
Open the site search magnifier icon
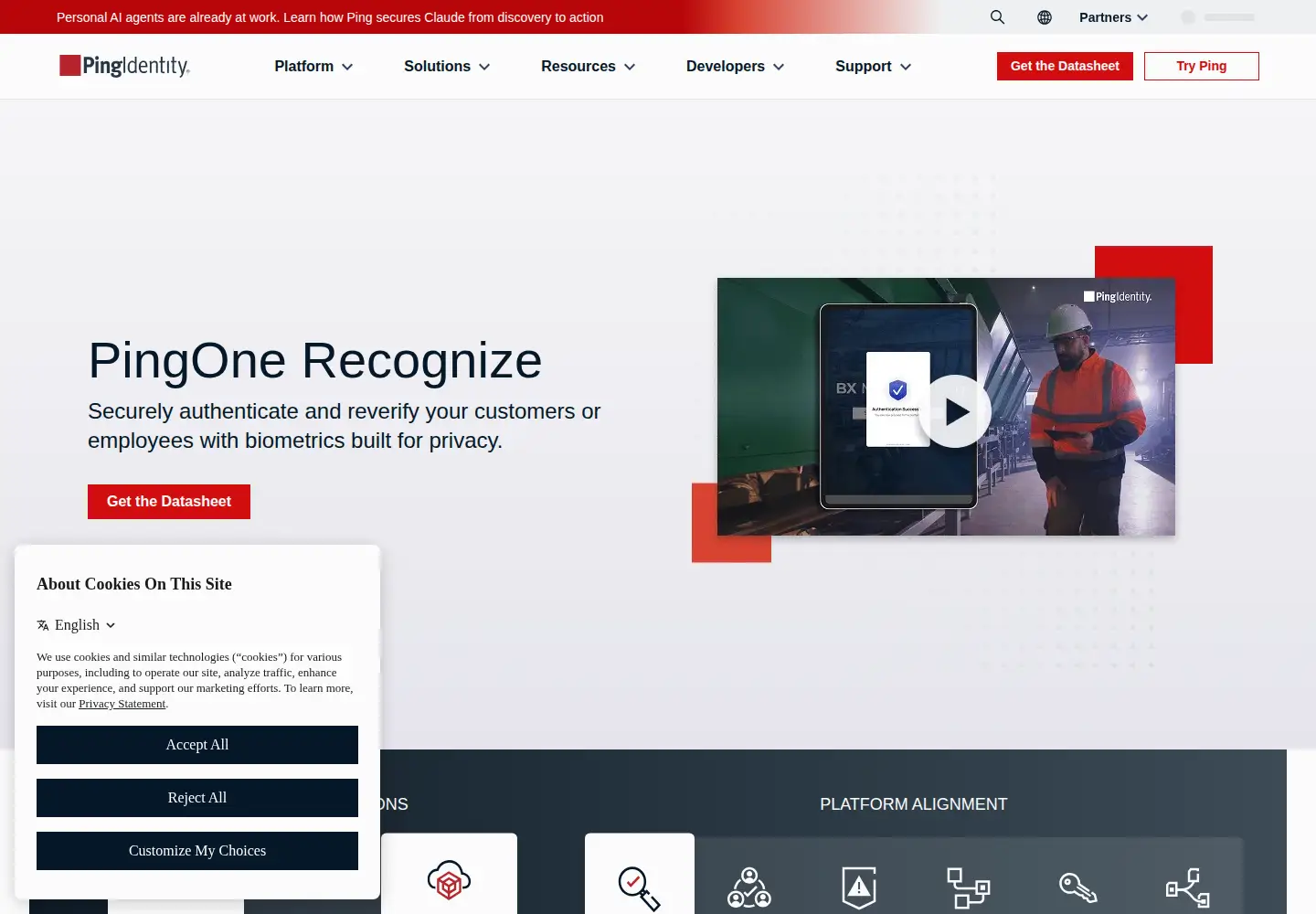(x=997, y=17)
